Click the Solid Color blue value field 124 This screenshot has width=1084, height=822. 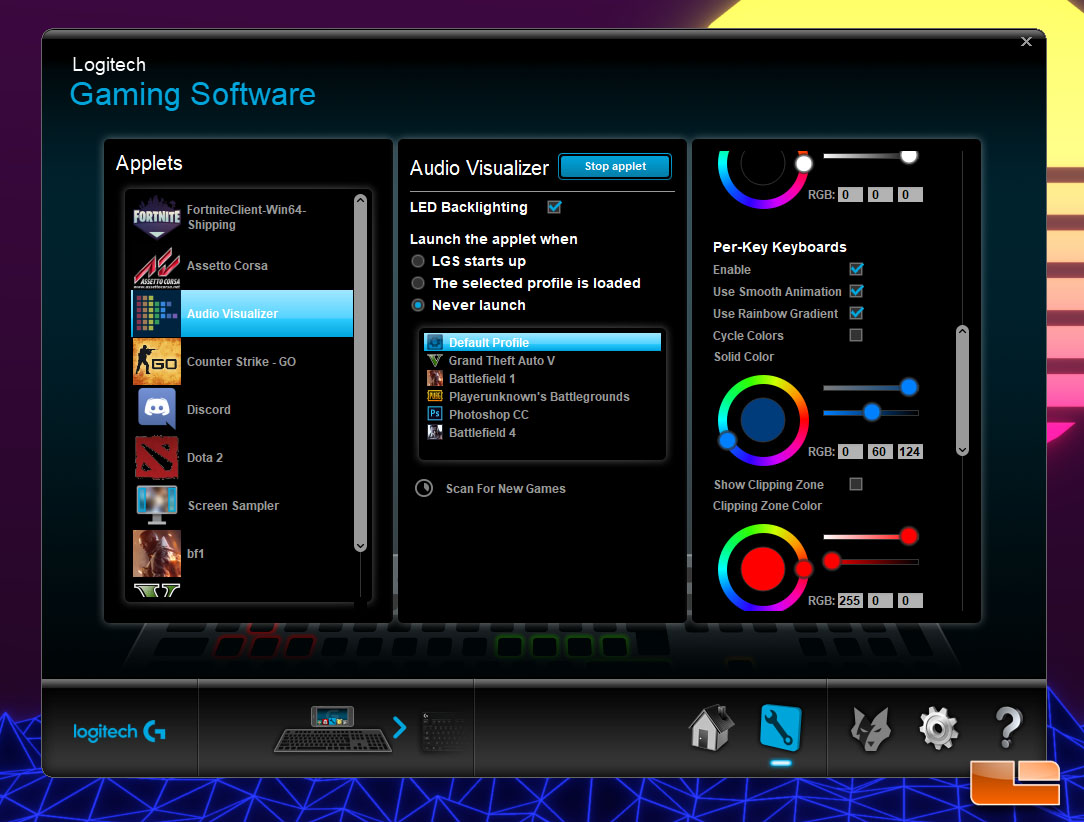point(909,451)
